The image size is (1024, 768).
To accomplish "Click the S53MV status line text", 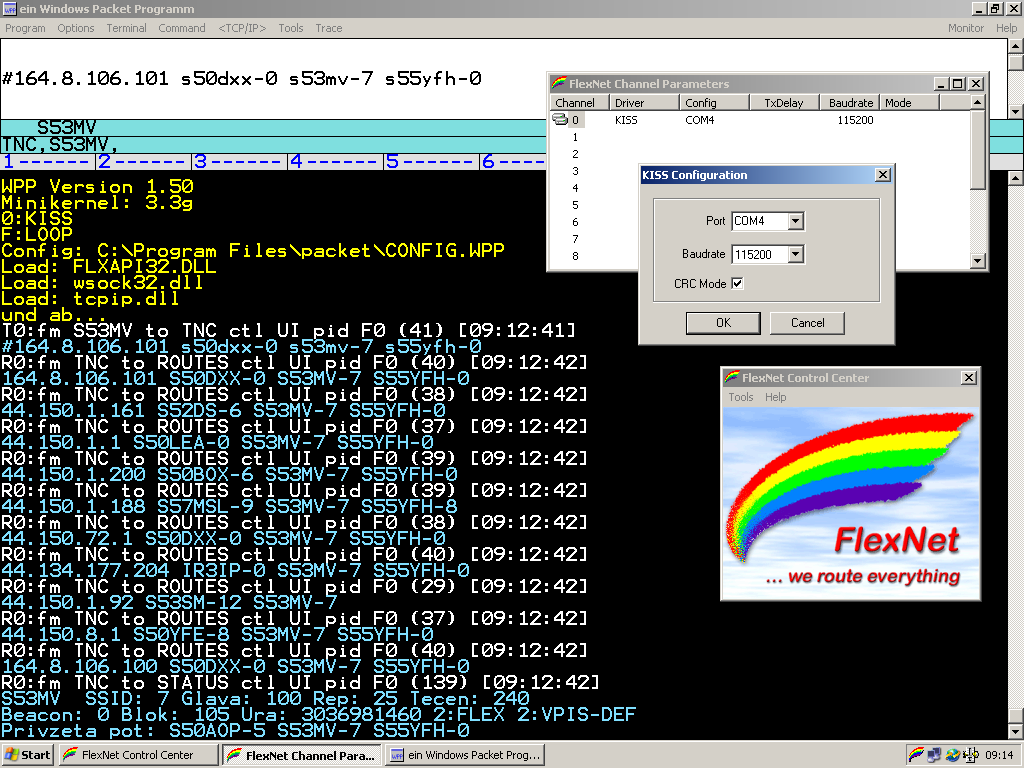I will click(66, 127).
